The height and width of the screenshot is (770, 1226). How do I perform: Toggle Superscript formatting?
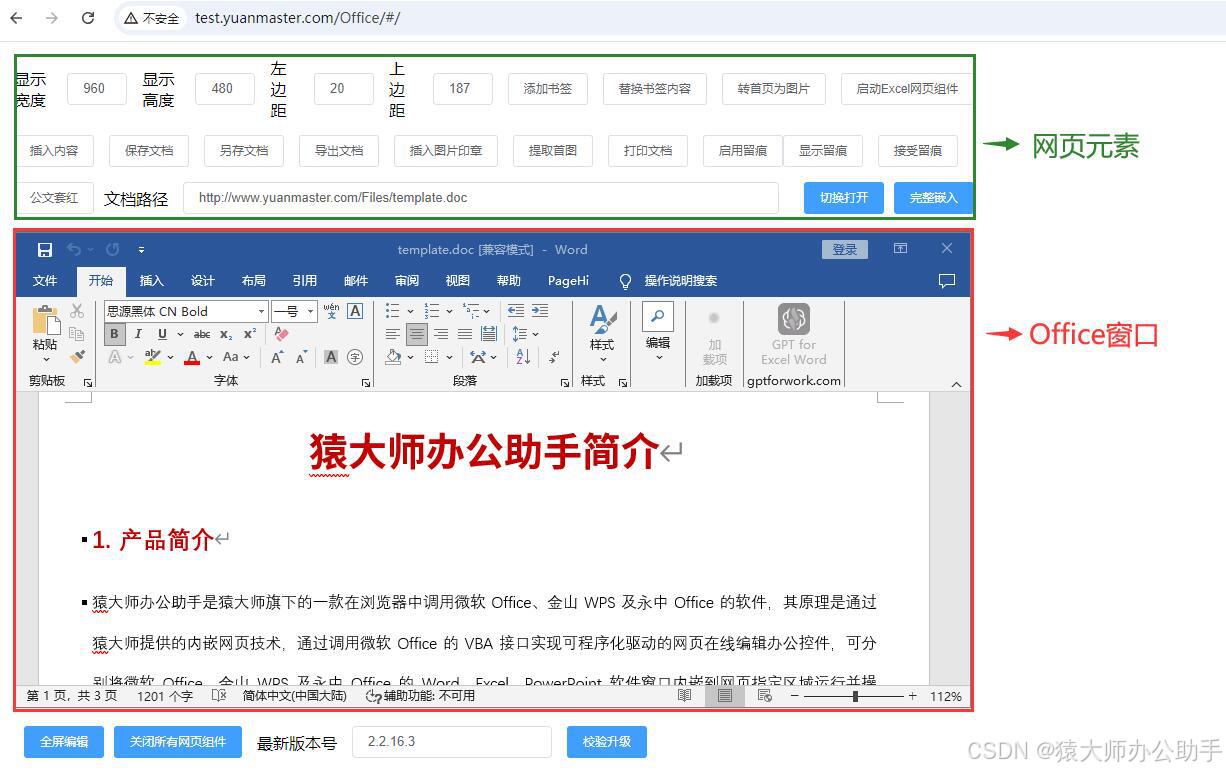click(x=250, y=334)
